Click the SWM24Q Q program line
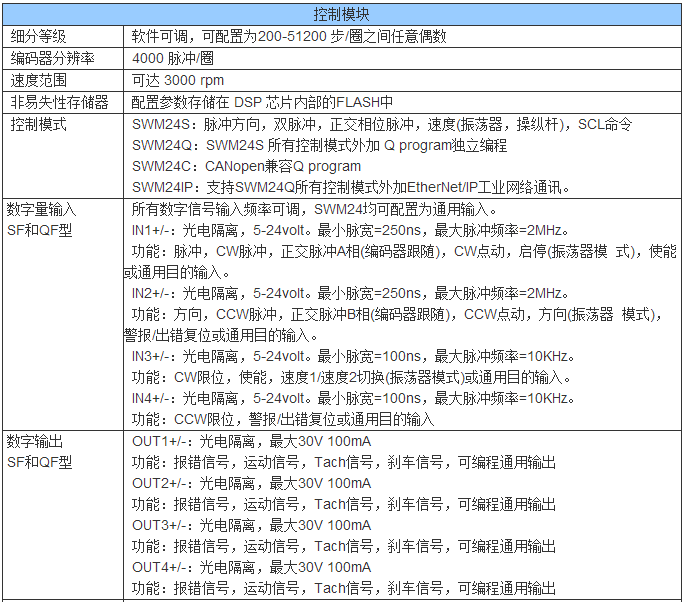685x602 pixels. coord(319,145)
